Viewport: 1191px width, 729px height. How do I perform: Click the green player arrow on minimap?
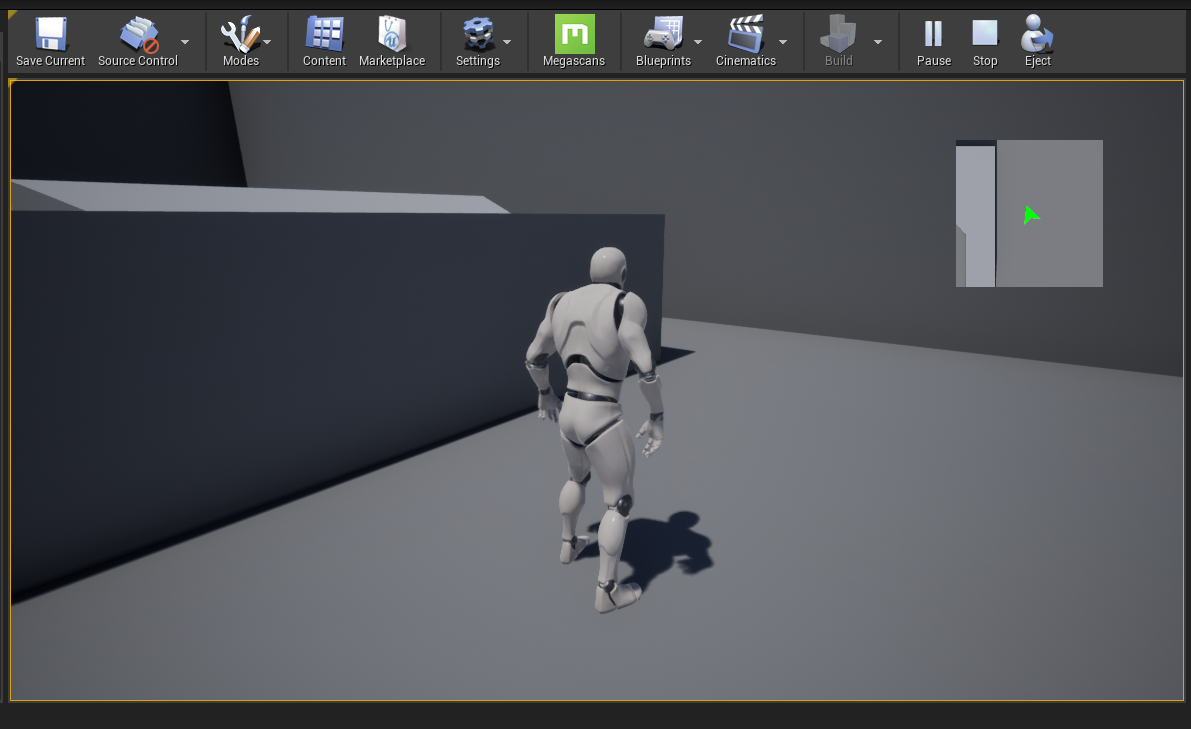(x=1030, y=216)
